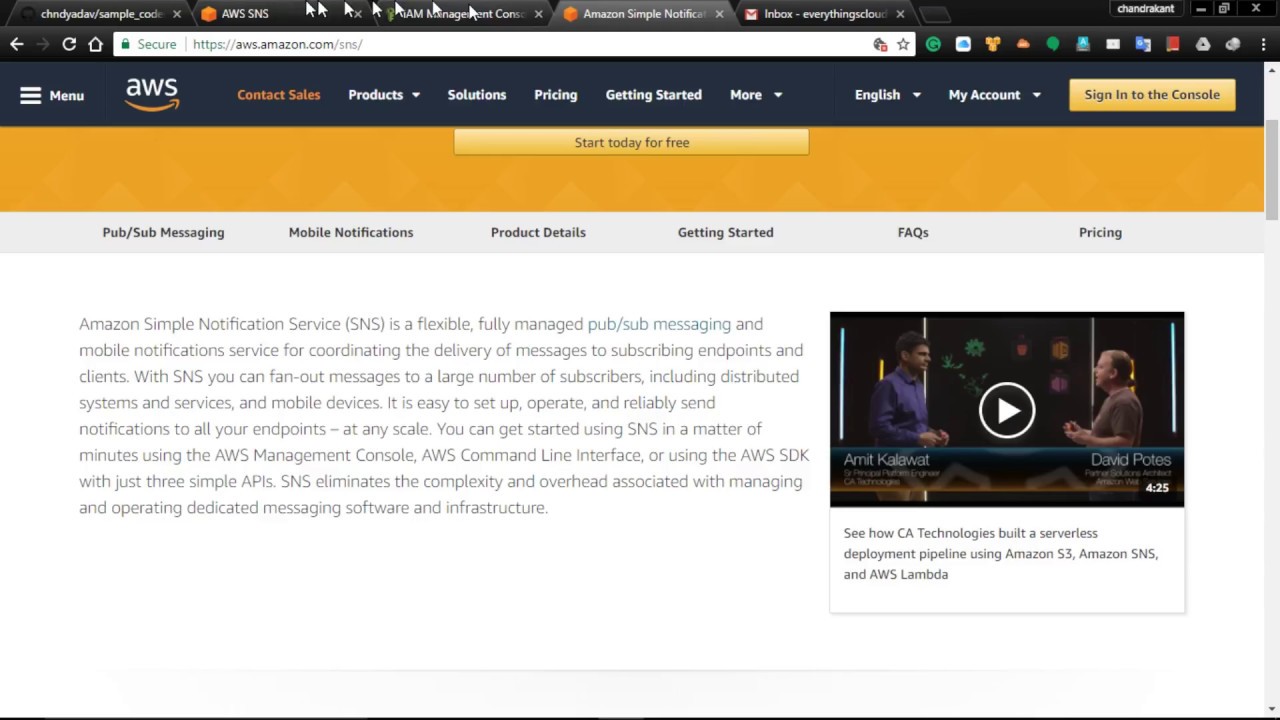Close the Inbox Gmail tab
The image size is (1280, 720).
pyautogui.click(x=900, y=14)
